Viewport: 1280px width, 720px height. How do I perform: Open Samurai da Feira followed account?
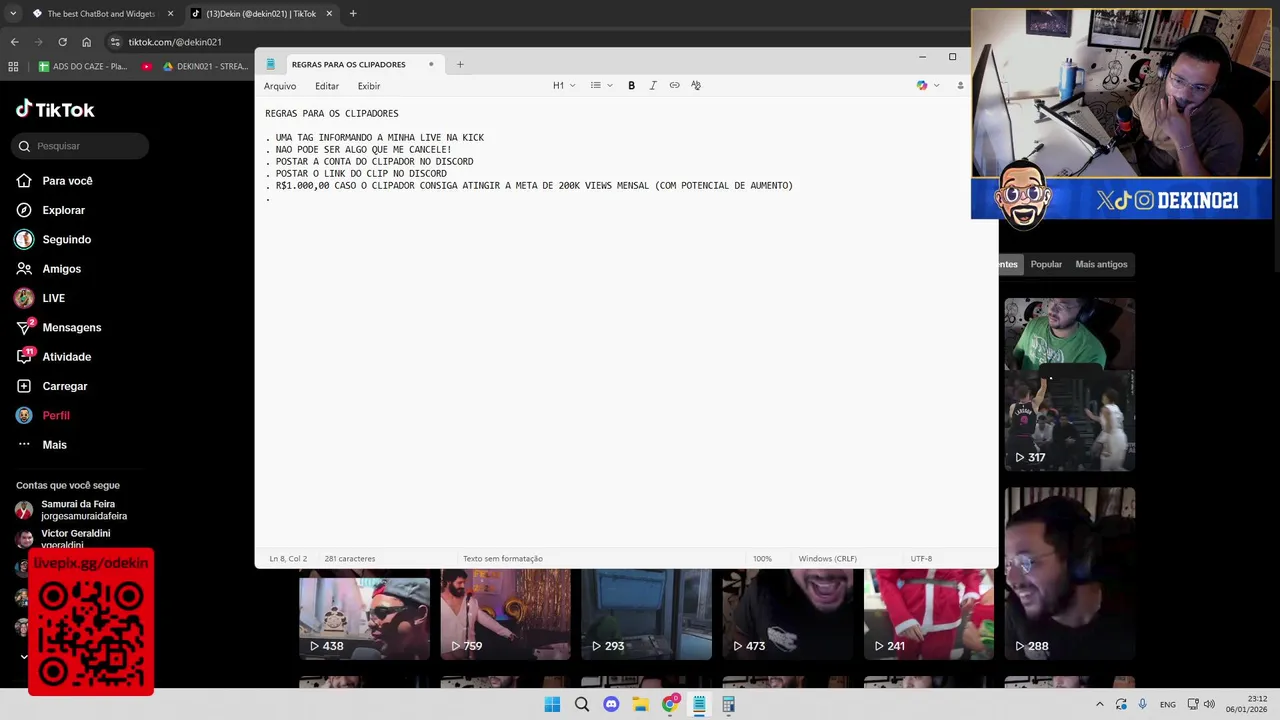[x=72, y=510]
